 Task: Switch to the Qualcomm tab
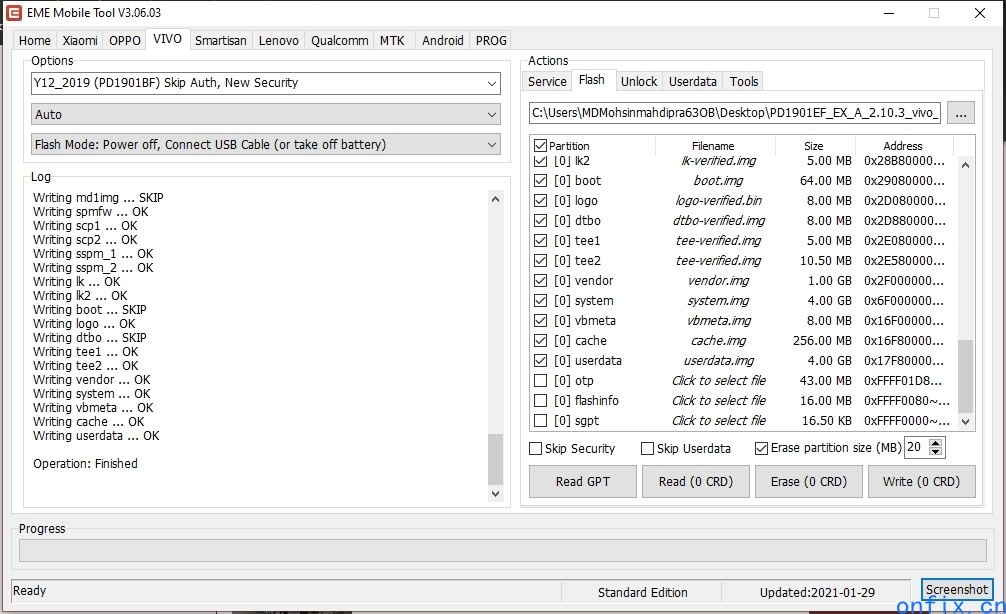339,40
